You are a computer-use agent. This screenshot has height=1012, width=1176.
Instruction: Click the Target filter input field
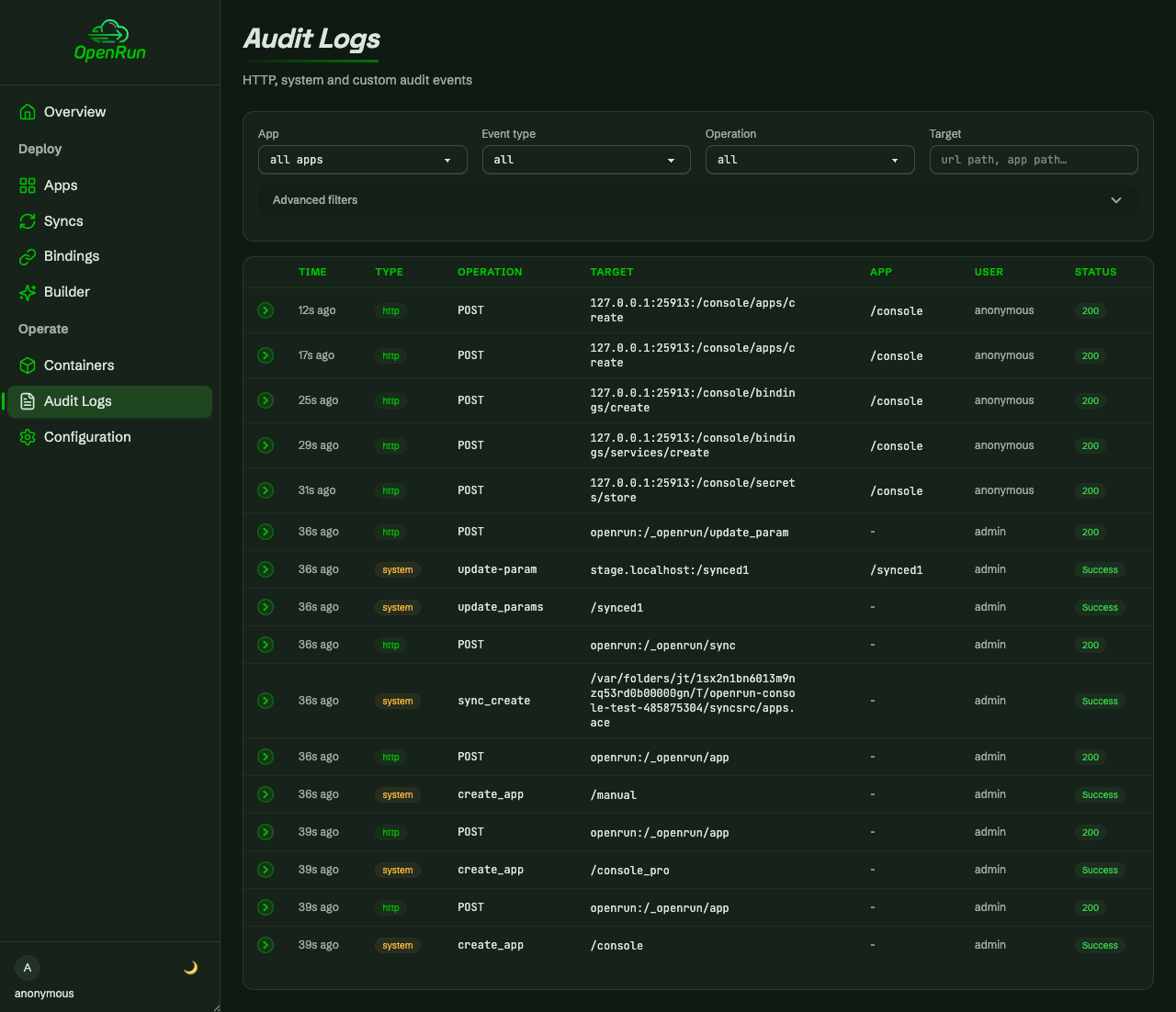click(1034, 160)
